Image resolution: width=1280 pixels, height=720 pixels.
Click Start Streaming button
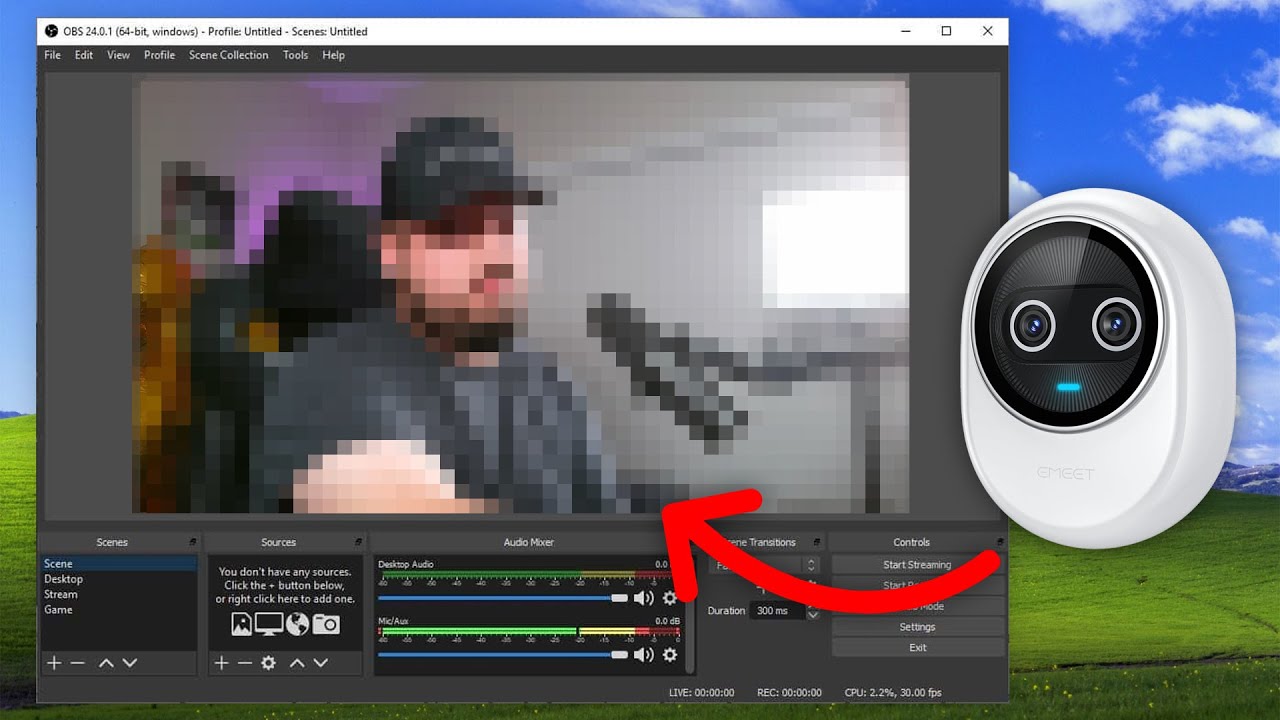[x=917, y=565]
